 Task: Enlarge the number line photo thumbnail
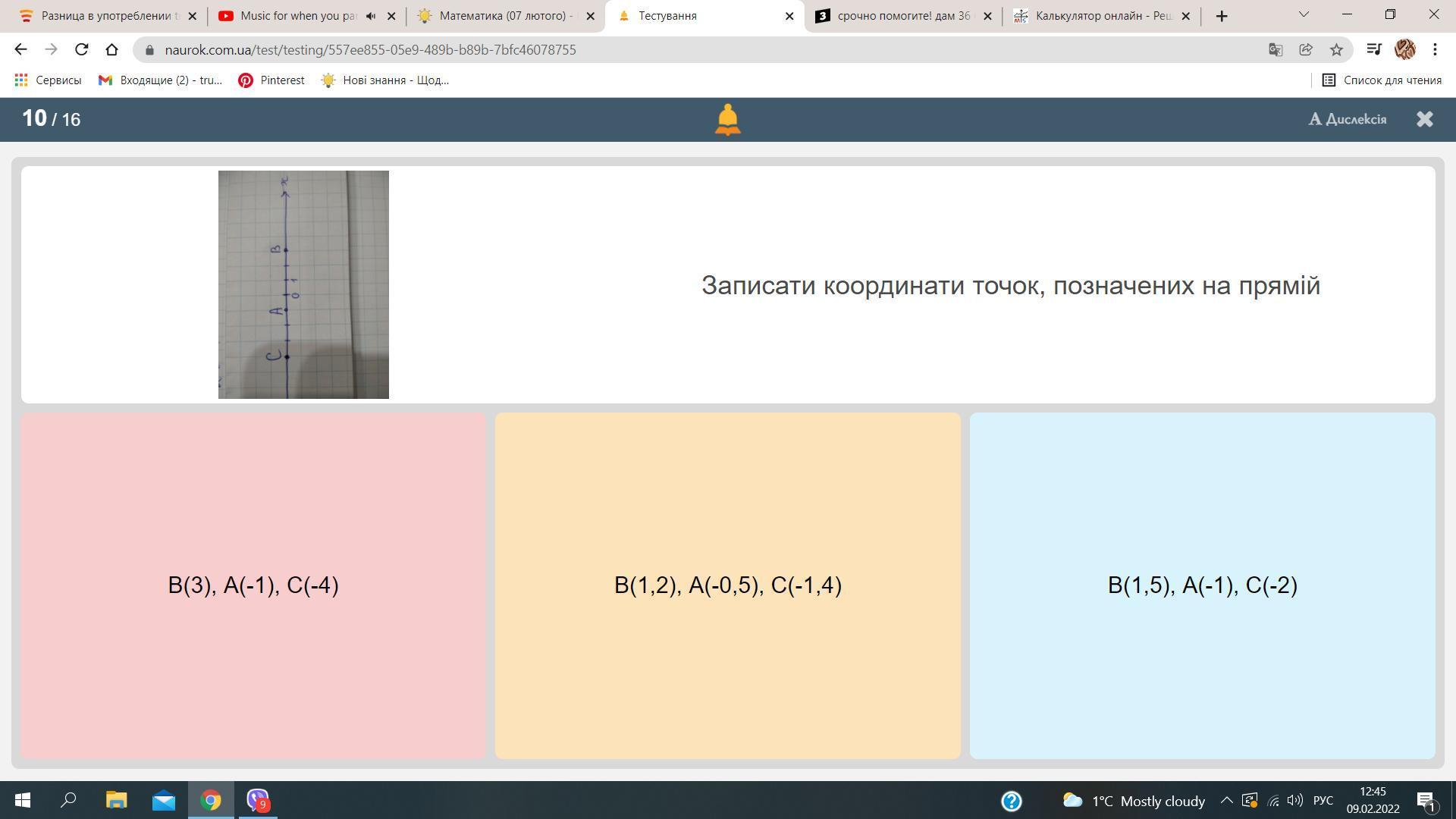(303, 284)
